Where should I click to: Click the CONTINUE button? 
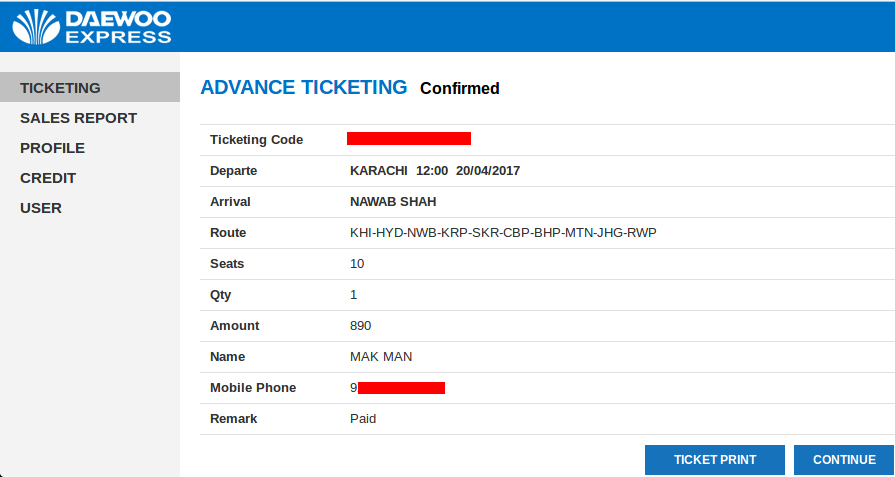point(843,460)
